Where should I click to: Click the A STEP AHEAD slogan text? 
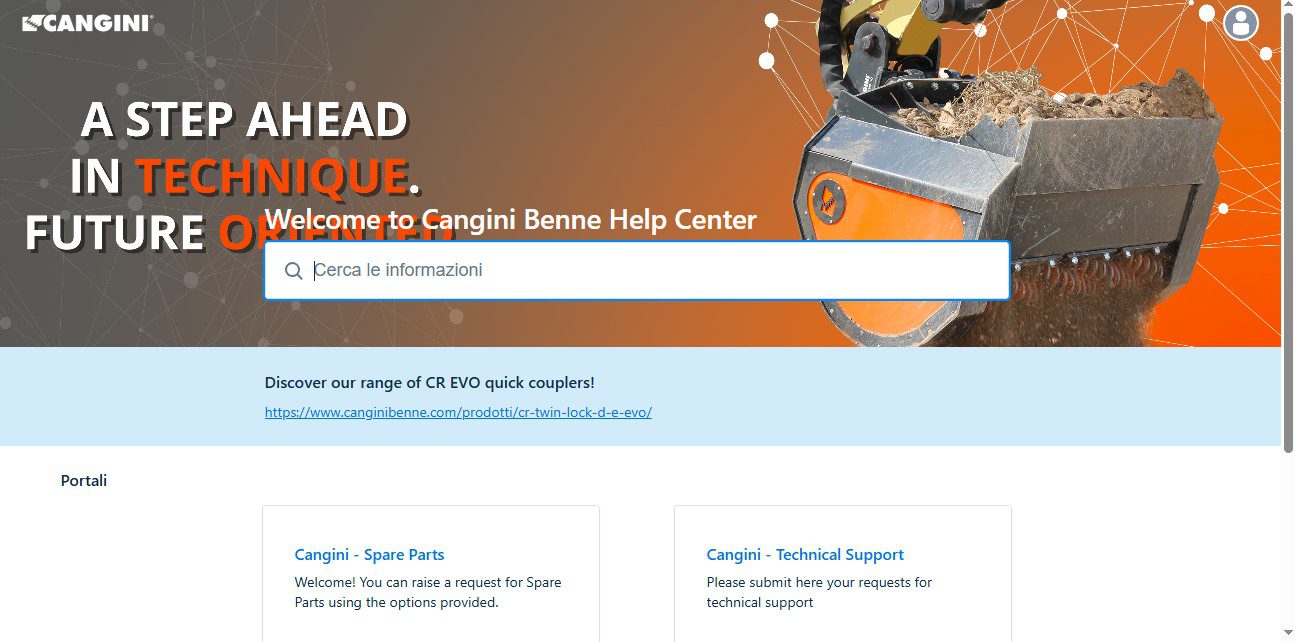[x=244, y=120]
